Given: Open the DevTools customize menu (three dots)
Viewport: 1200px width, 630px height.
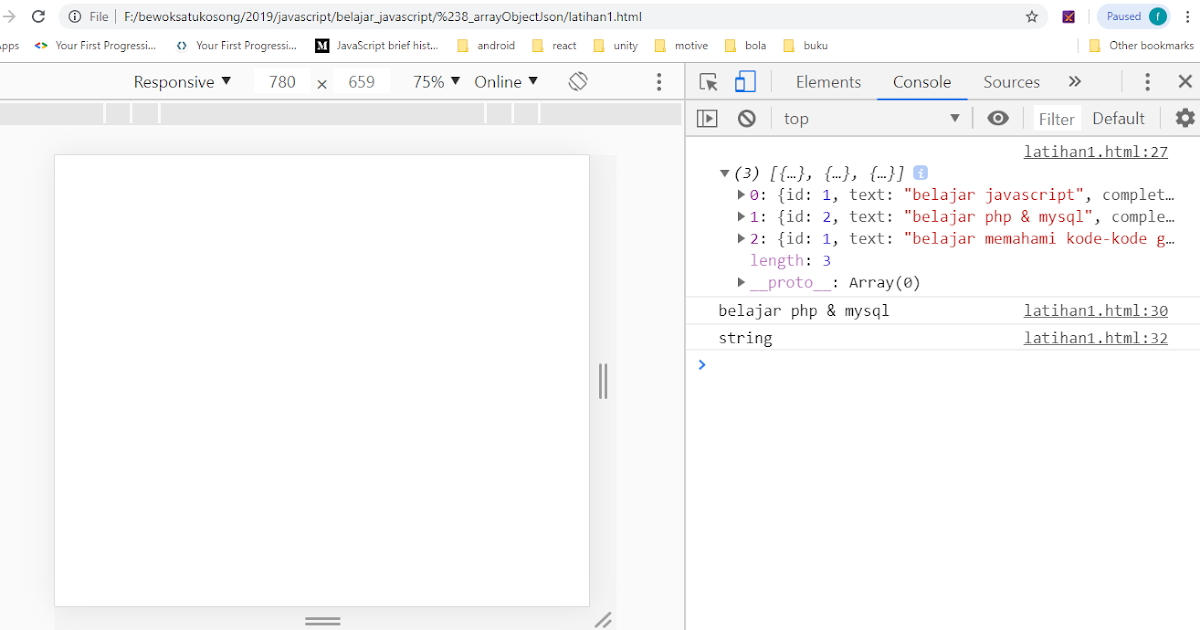Looking at the screenshot, I should point(1147,82).
